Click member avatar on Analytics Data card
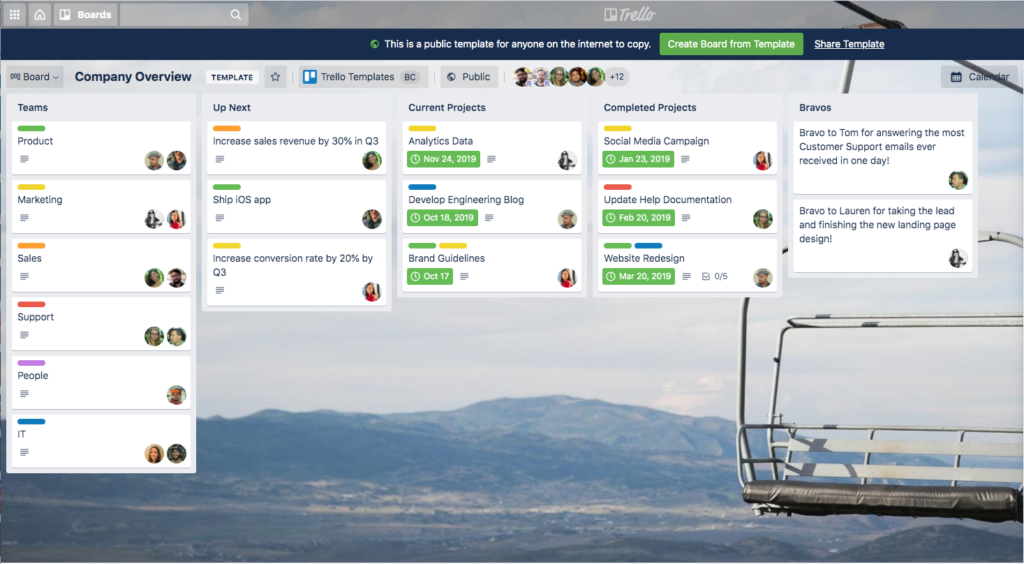 (568, 161)
